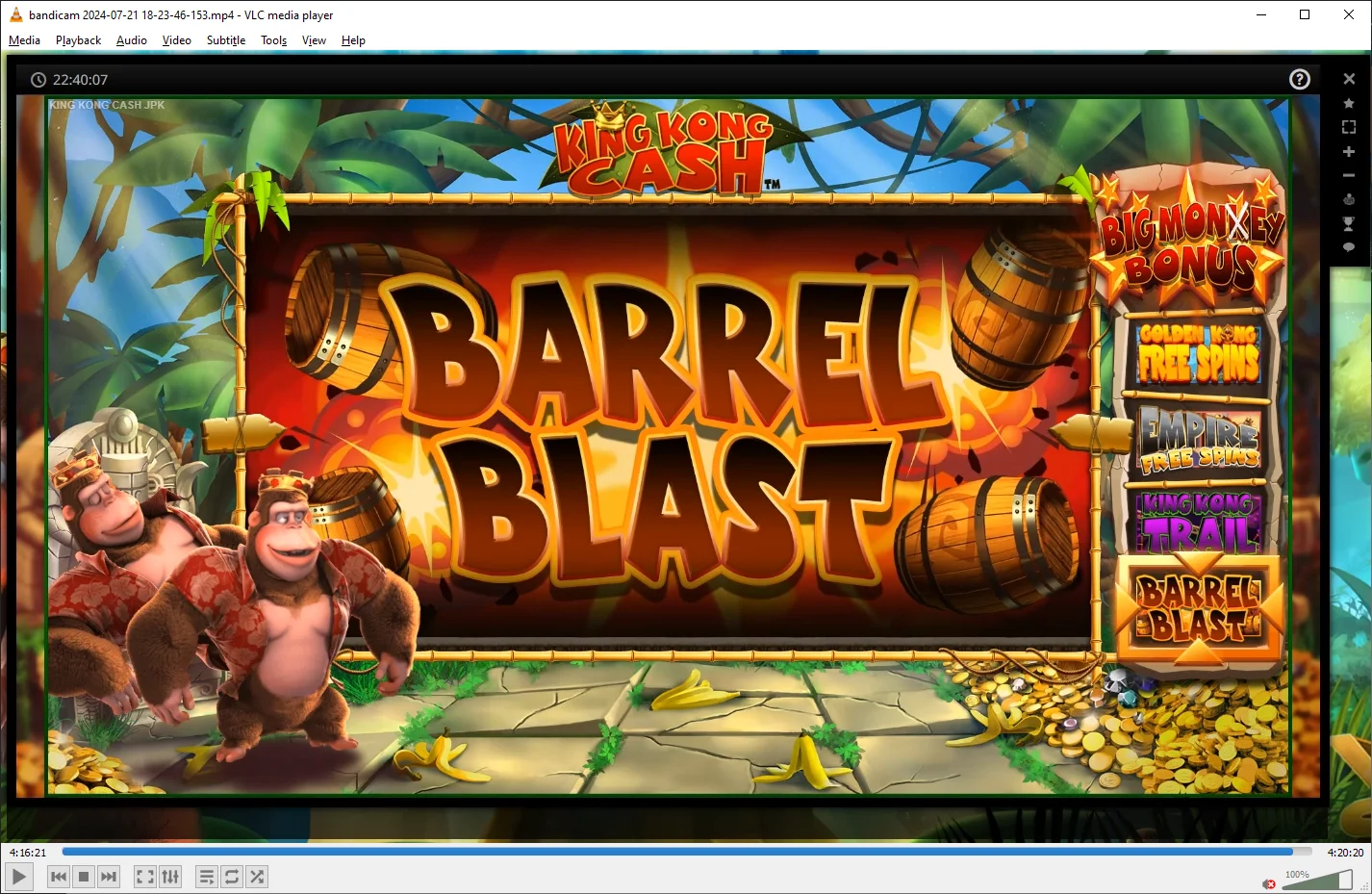Click the KING KONG CASH JPK title text

click(x=107, y=105)
